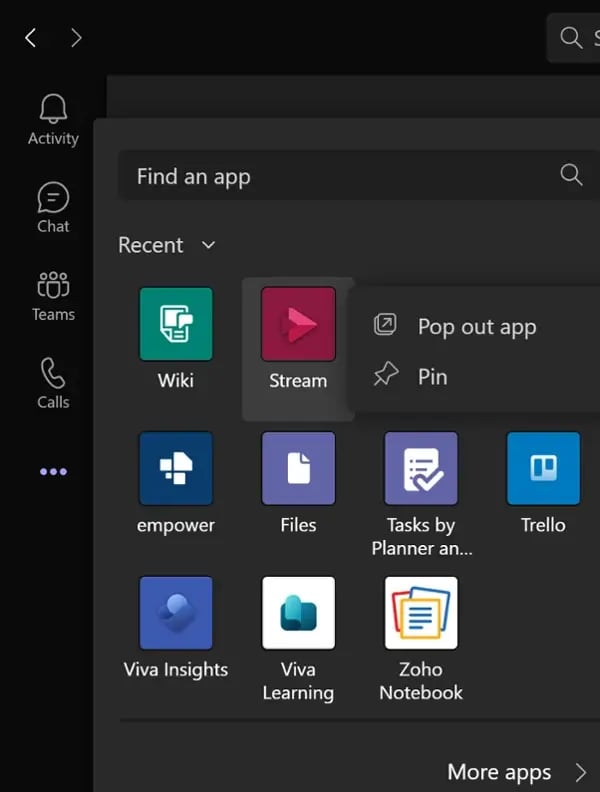Viewport: 600px width, 792px height.
Task: Click the More apps chevron arrow
Action: [x=581, y=772]
